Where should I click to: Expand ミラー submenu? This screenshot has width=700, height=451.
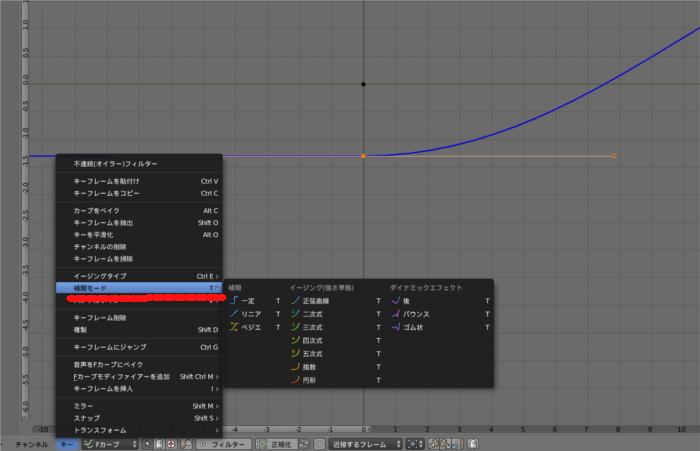pyautogui.click(x=139, y=406)
